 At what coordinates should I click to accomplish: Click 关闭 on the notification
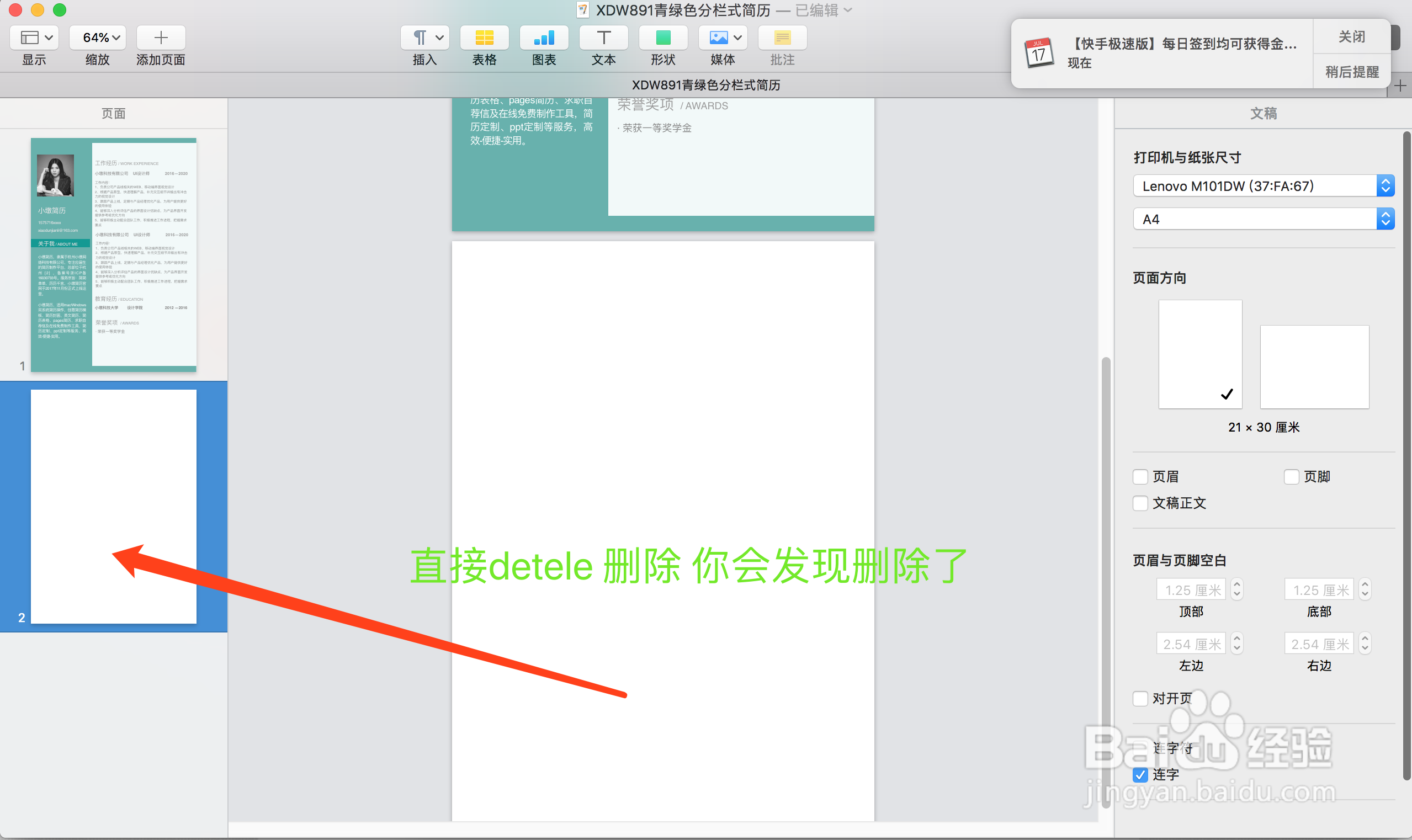tap(1351, 38)
